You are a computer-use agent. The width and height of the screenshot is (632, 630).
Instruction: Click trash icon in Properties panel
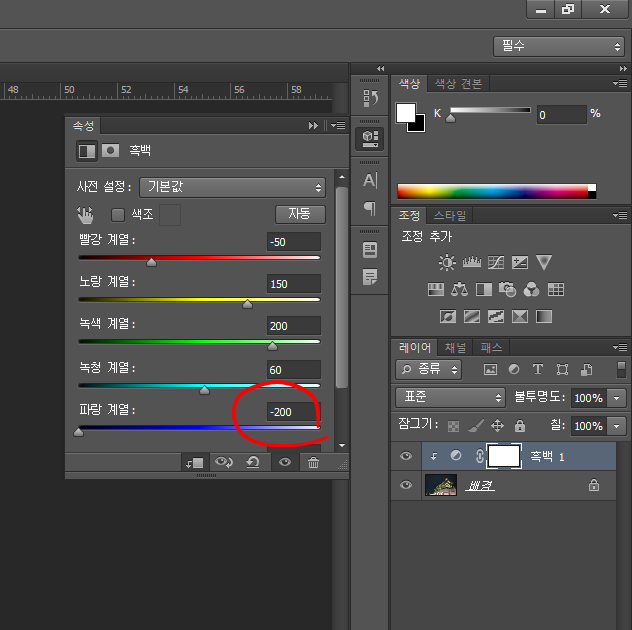(313, 462)
